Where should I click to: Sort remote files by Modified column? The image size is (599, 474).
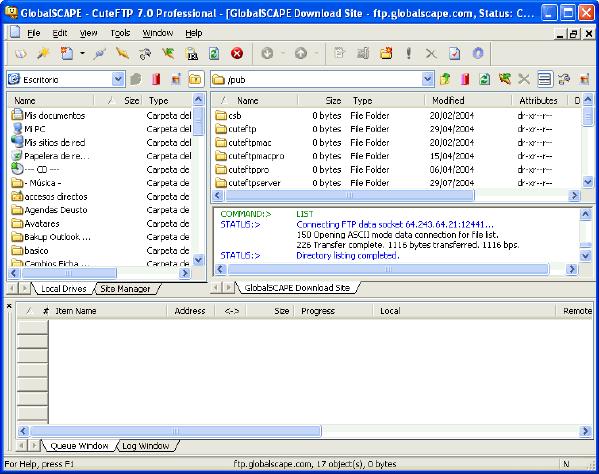click(468, 100)
